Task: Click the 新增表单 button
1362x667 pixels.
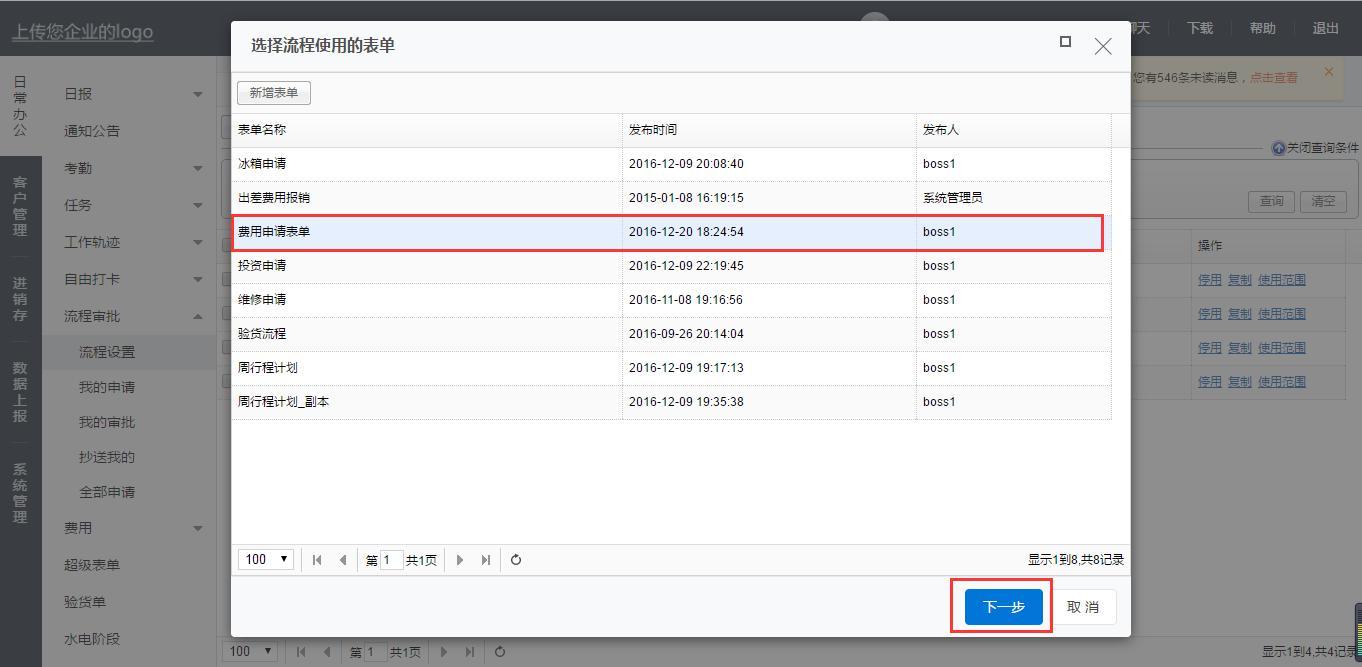Action: pos(274,93)
